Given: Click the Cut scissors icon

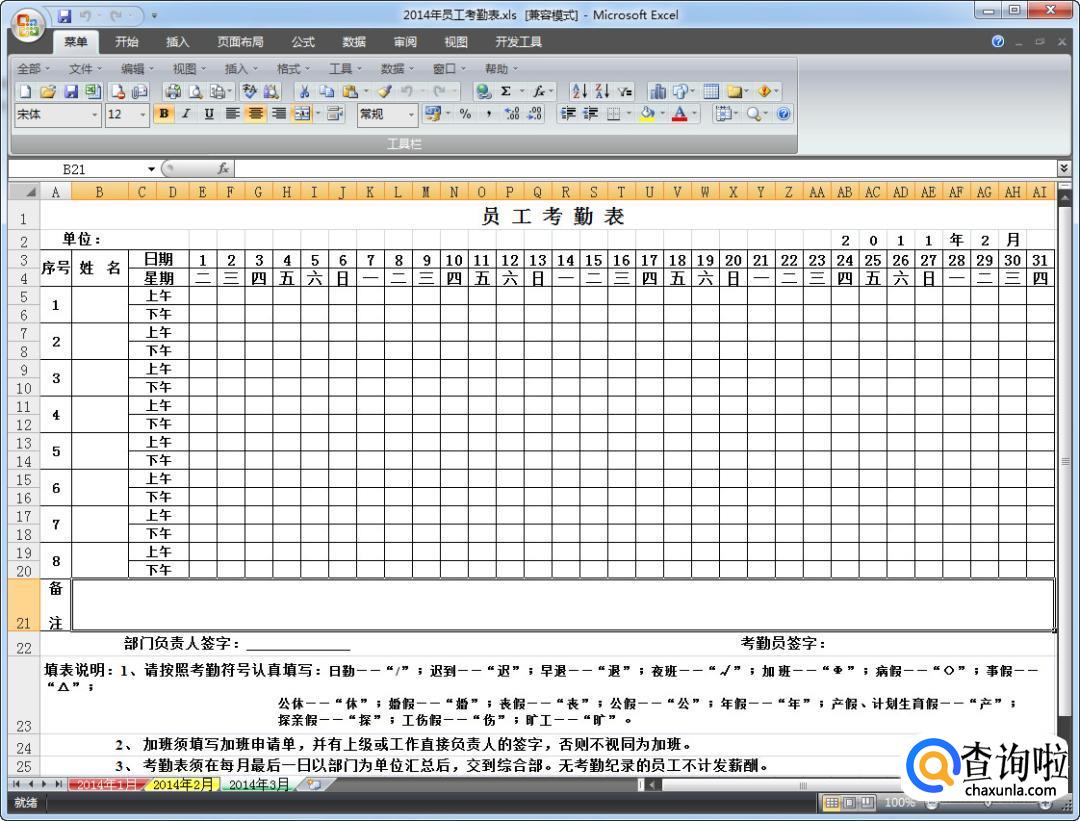Looking at the screenshot, I should coord(304,91).
